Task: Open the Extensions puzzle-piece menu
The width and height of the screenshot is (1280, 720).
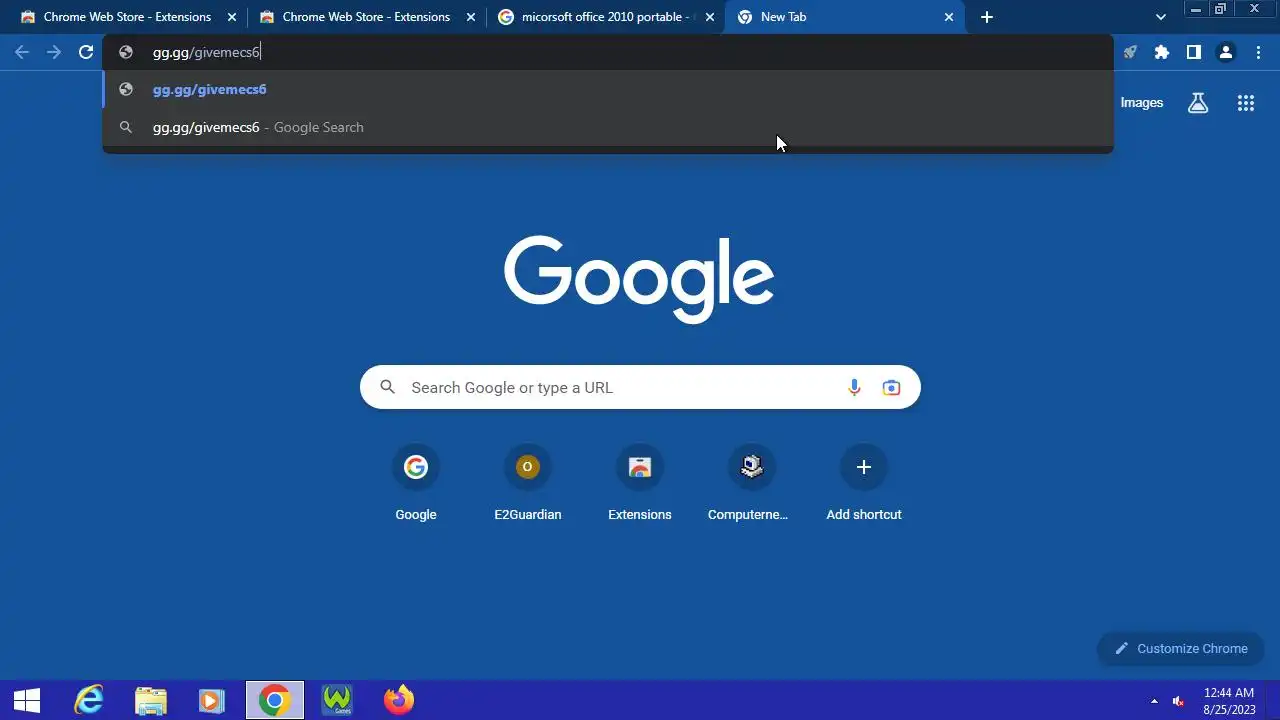Action: point(1161,52)
